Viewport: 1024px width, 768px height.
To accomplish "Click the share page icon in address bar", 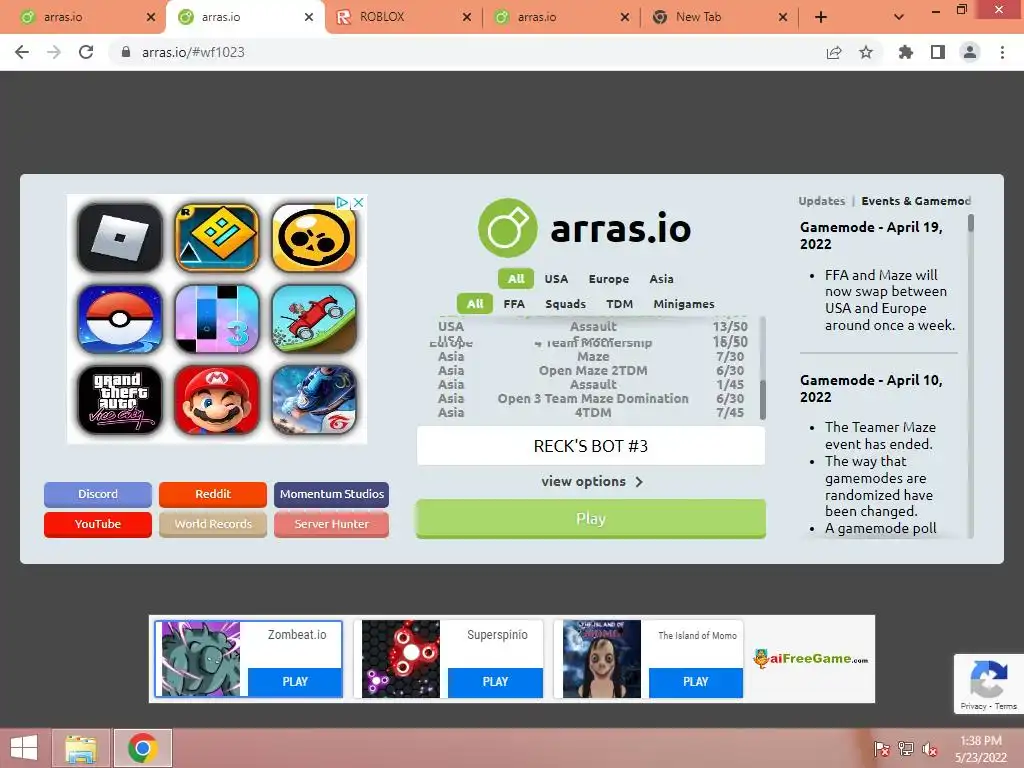I will pyautogui.click(x=834, y=52).
